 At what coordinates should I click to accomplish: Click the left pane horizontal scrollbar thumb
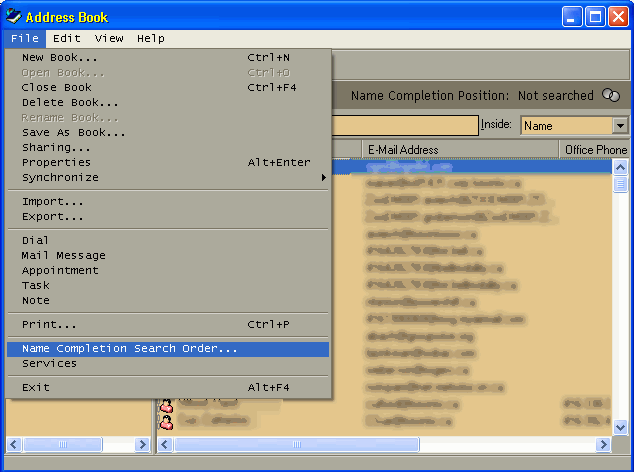click(63, 444)
